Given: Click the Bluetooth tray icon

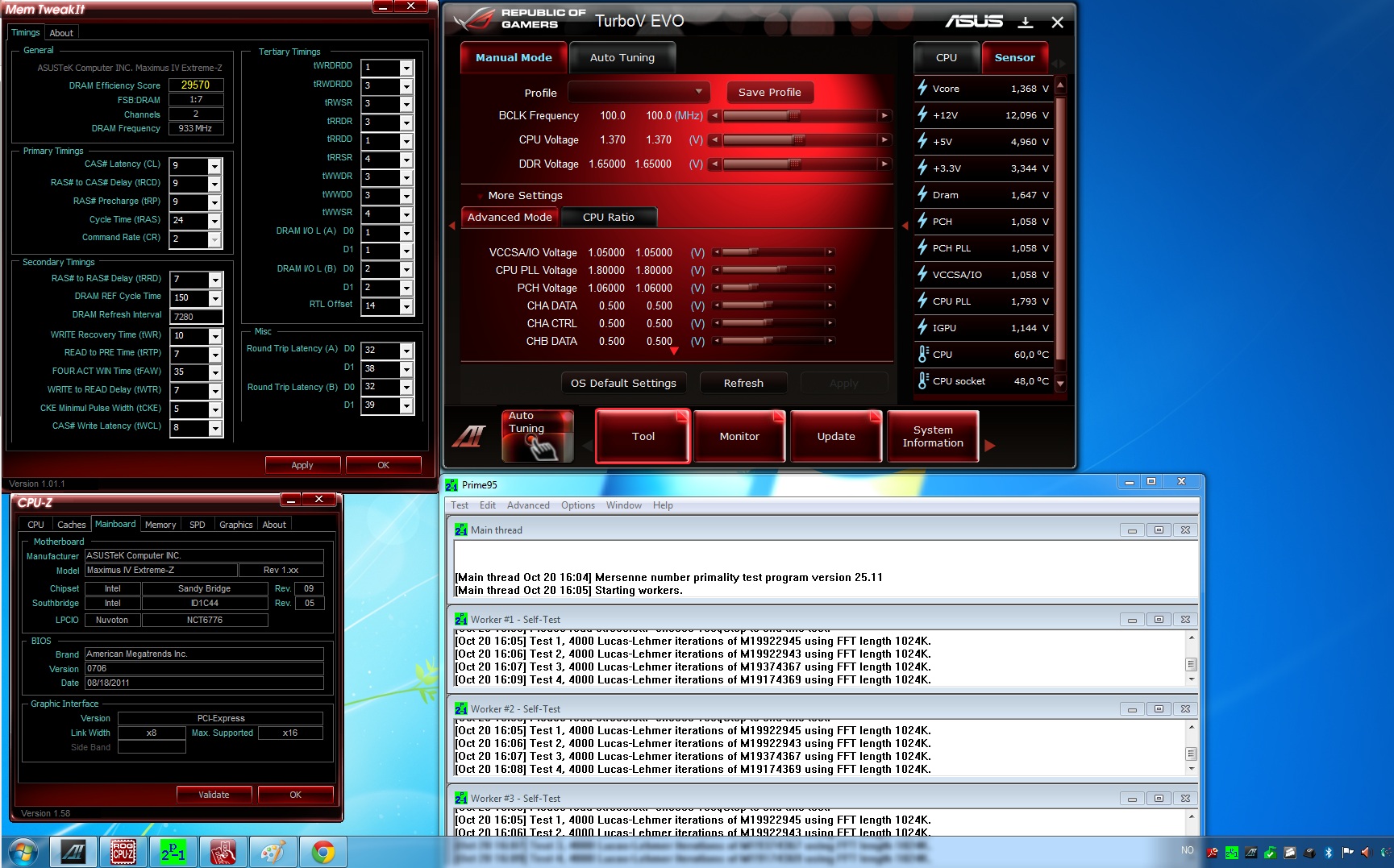Looking at the screenshot, I should coord(1329,853).
